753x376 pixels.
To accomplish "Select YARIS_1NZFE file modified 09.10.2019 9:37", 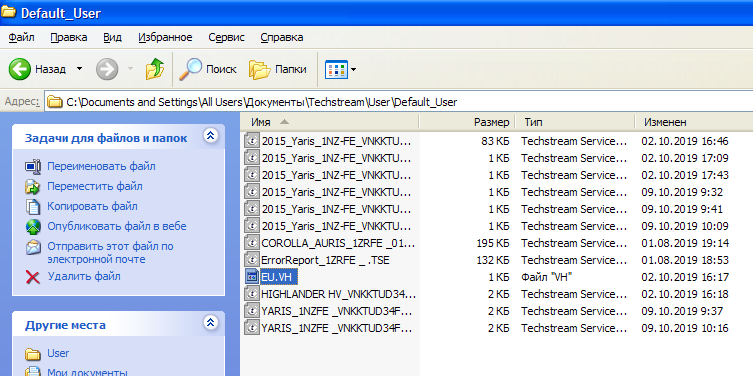I will click(337, 311).
